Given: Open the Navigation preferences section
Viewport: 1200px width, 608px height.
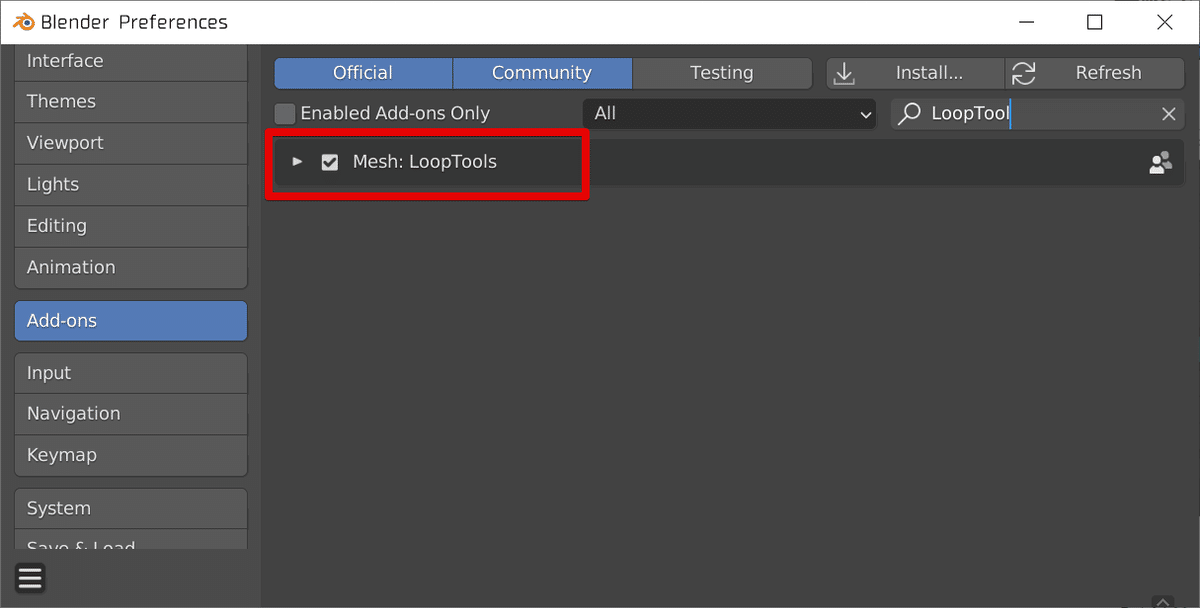Looking at the screenshot, I should point(131,414).
